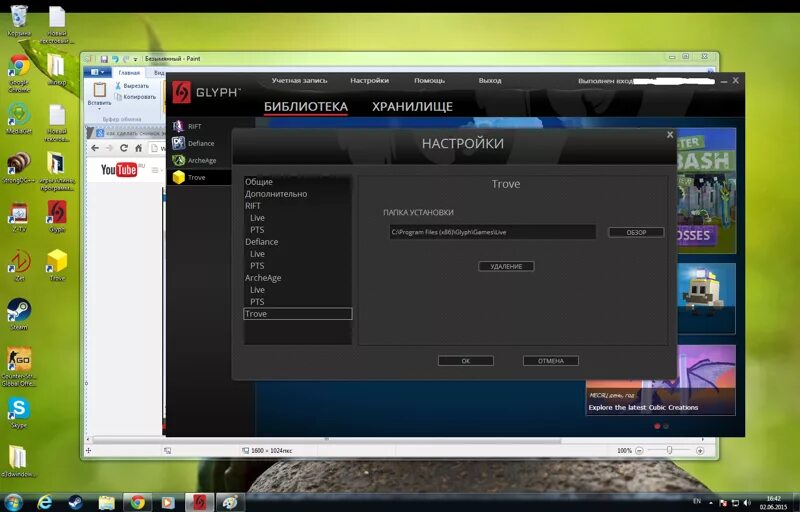Select Trove cube icon in library sidebar

pos(178,177)
